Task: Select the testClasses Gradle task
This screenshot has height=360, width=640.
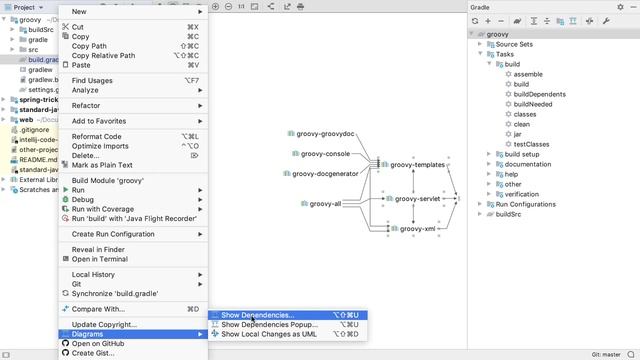Action: (x=531, y=144)
